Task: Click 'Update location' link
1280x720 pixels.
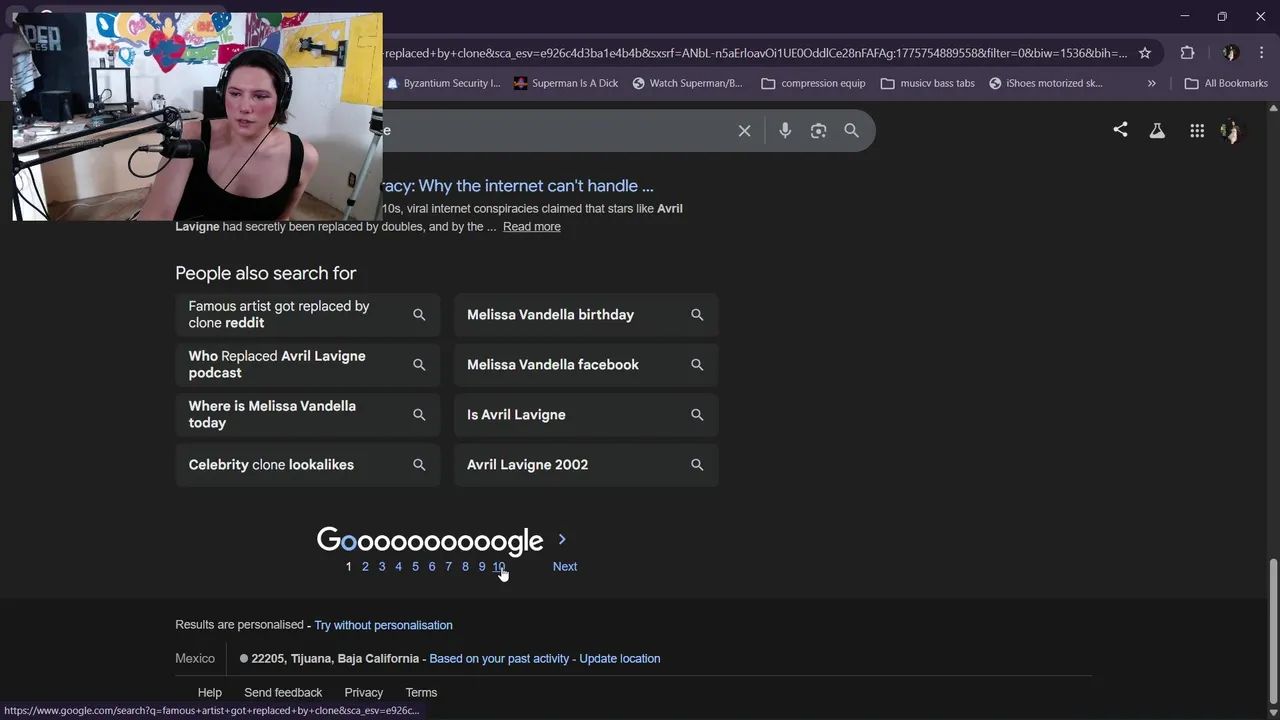Action: [620, 659]
